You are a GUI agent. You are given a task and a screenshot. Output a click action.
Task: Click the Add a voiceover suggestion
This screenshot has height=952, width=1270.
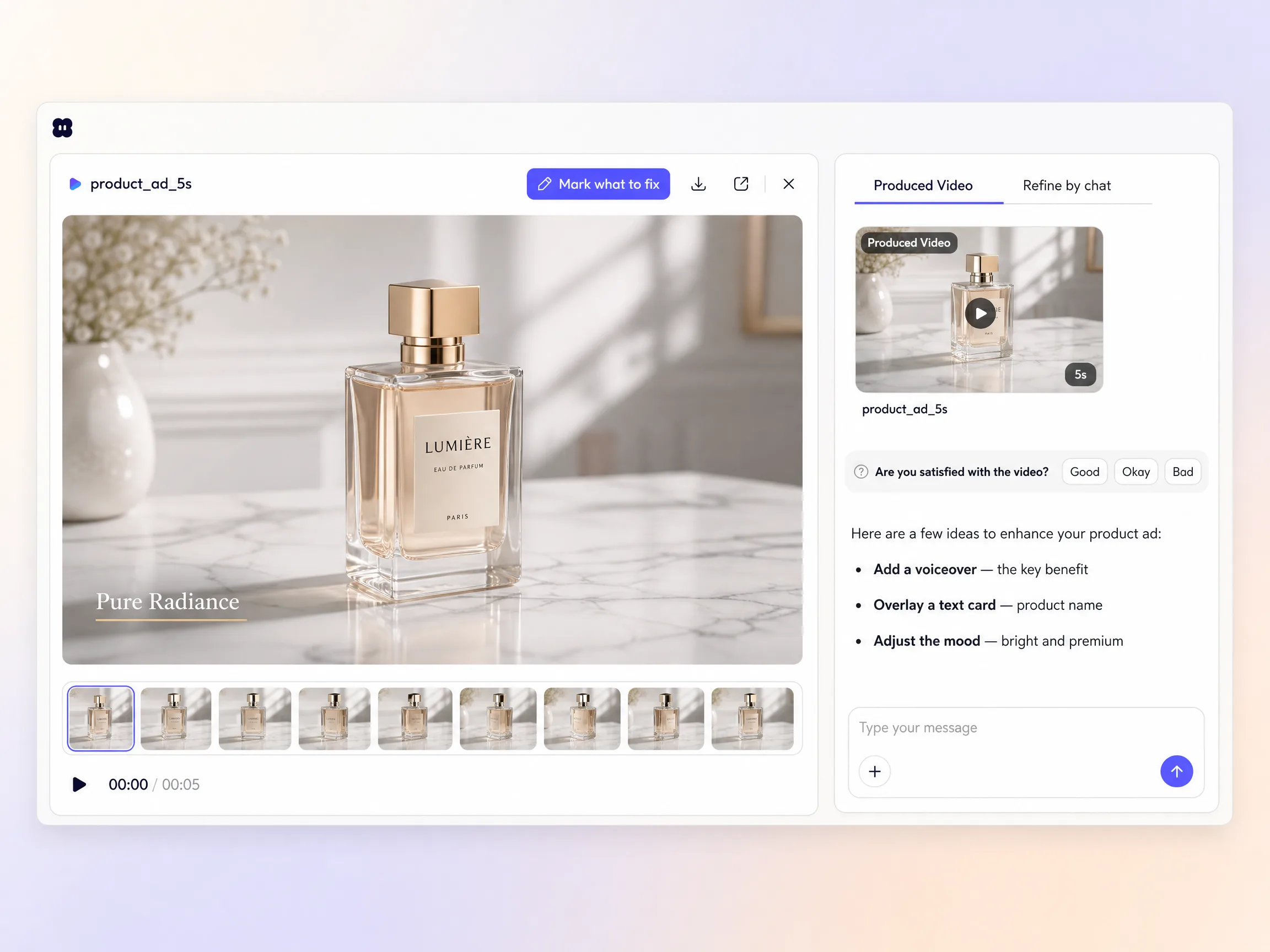coord(981,569)
